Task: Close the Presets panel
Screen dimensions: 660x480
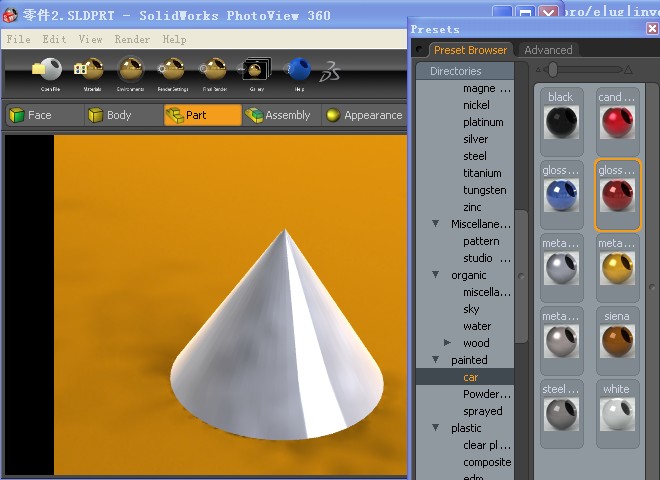Action: pos(652,29)
